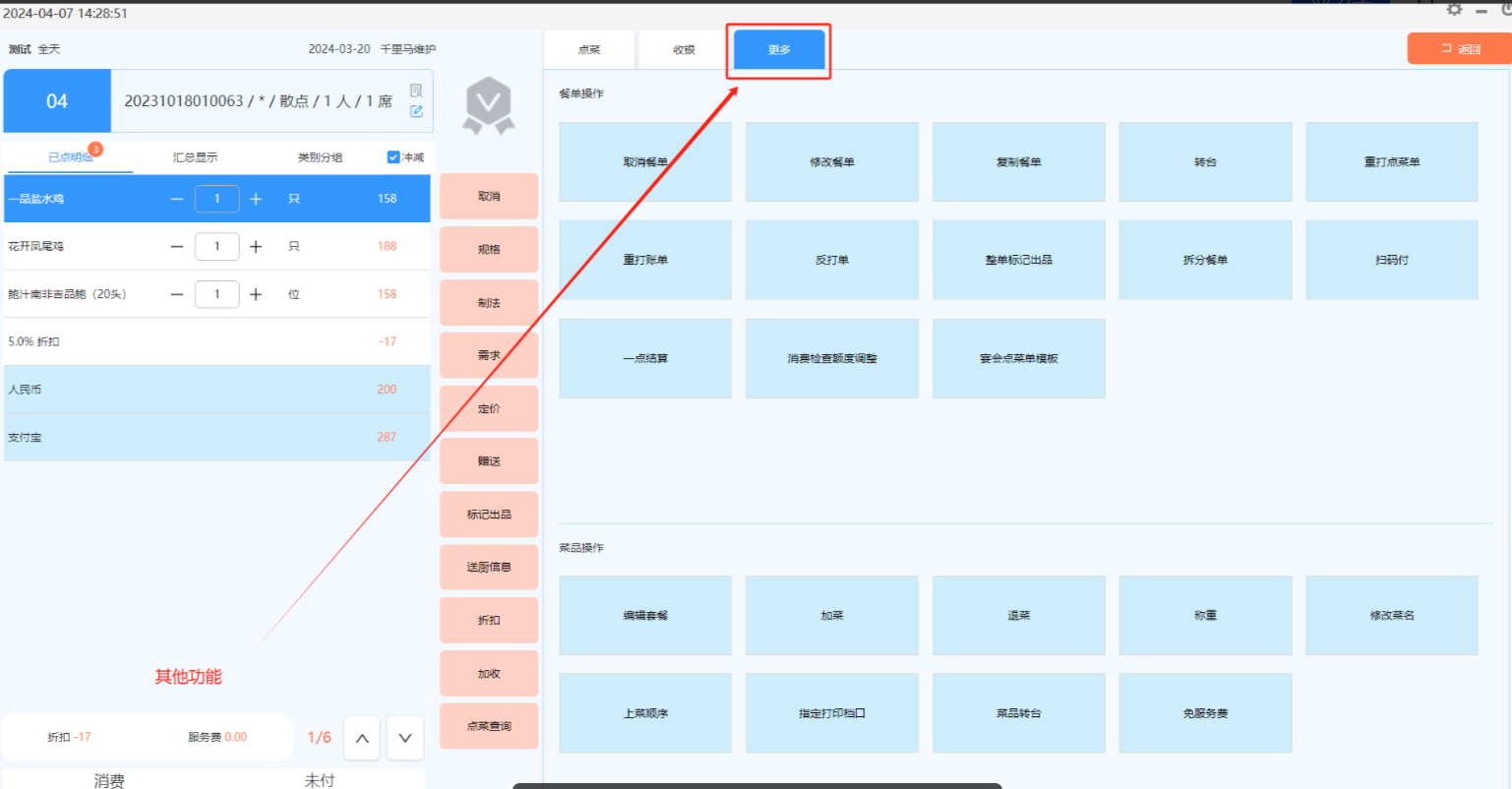Decrease quantity of 花开凤尾鸡 with minus icon
Image resolution: width=1512 pixels, height=789 pixels.
pyautogui.click(x=177, y=247)
